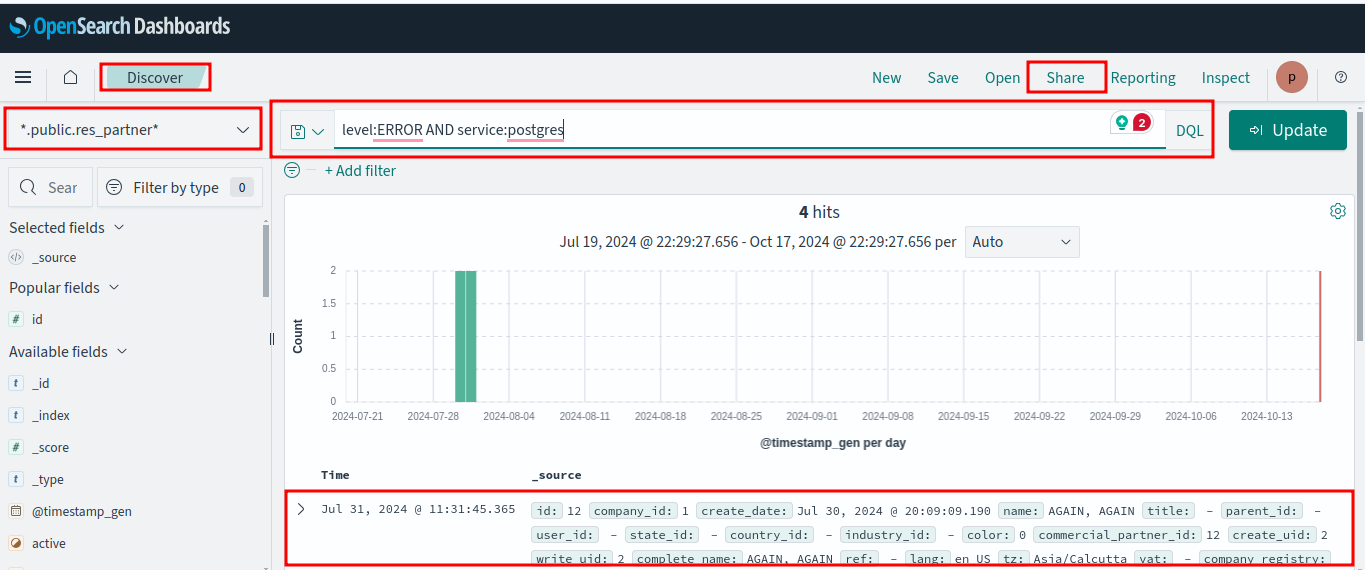Image resolution: width=1365 pixels, height=570 pixels.
Task: Open the query suggestions badge icon
Action: click(x=1131, y=123)
